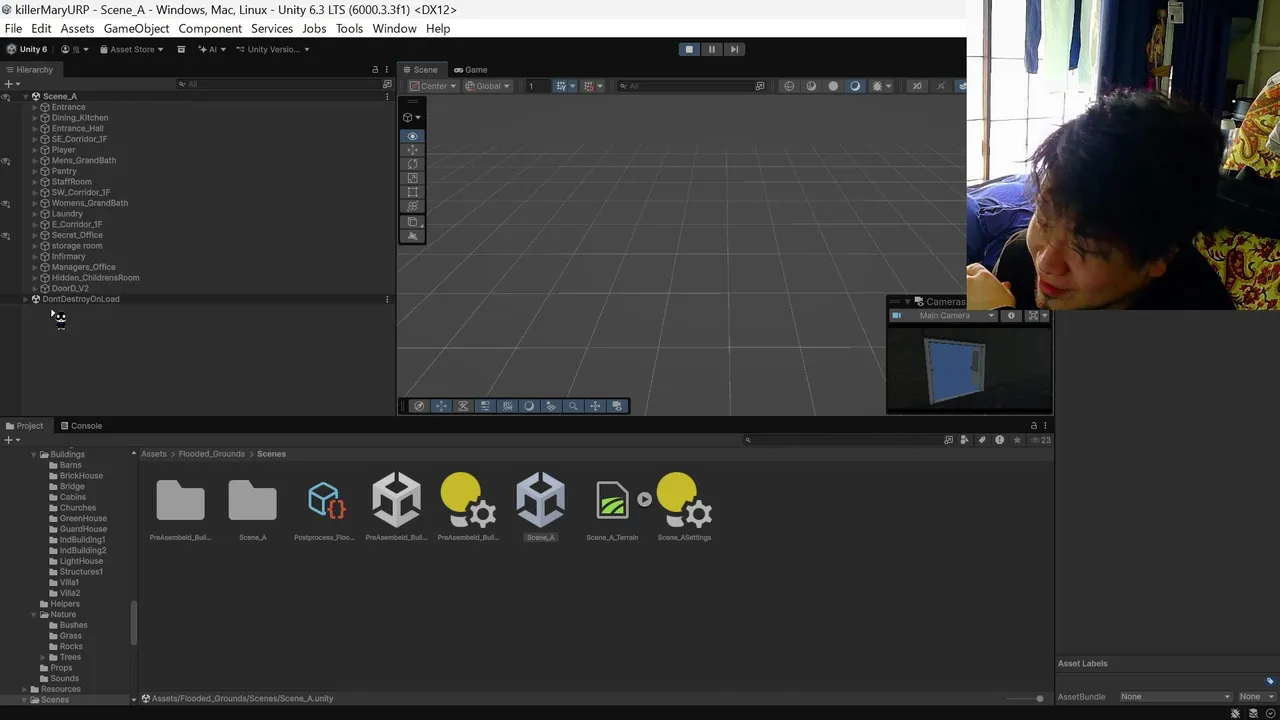Open AssetBundle None dropdown
This screenshot has height=720, width=1280.
[x=1175, y=697]
